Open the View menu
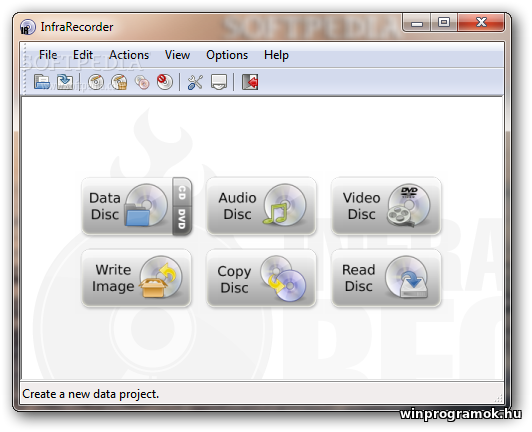The width and height of the screenshot is (532, 432). coord(177,55)
